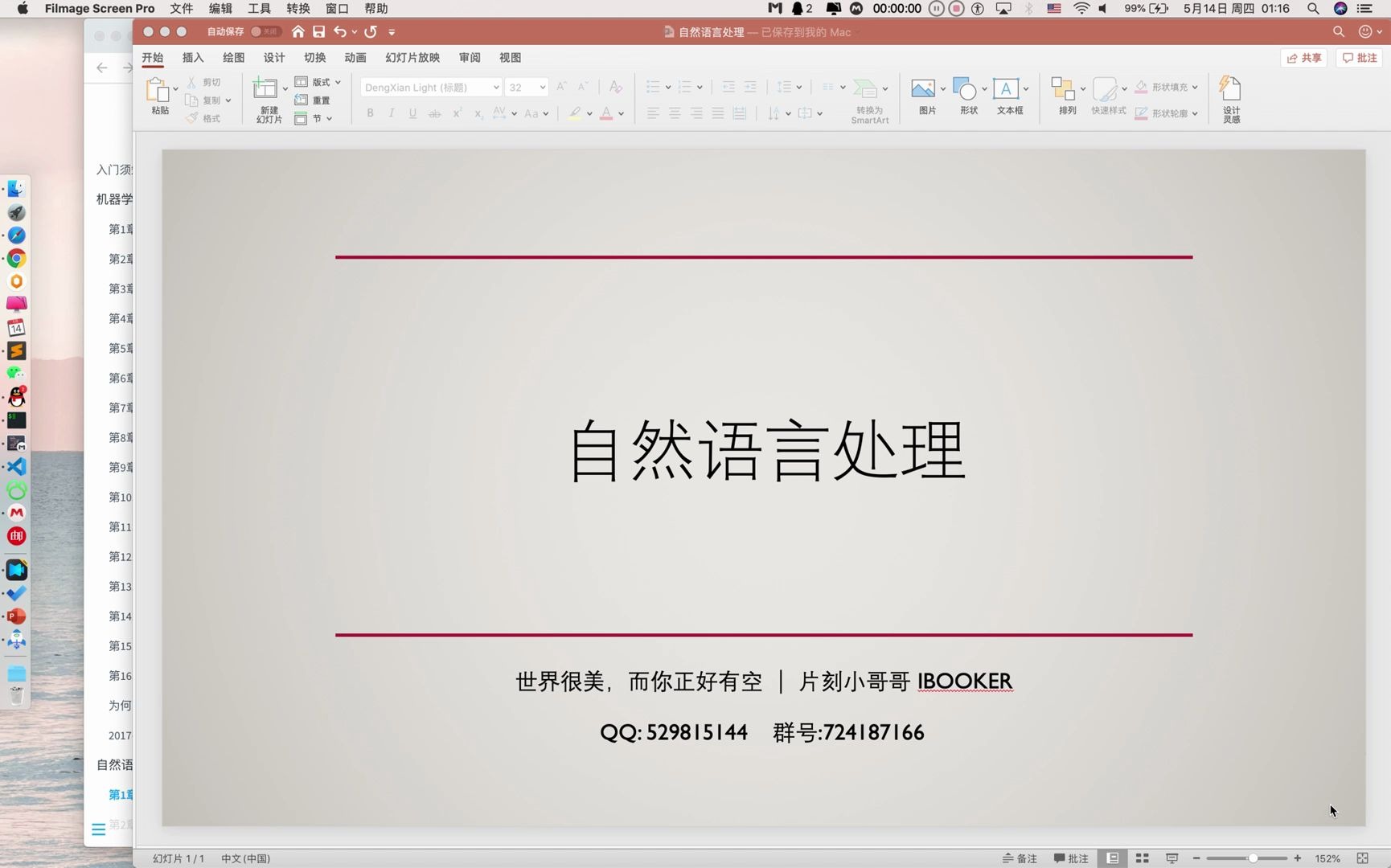
Task: Open the Shape Fill (形状填充) dropdown
Action: point(1195,87)
